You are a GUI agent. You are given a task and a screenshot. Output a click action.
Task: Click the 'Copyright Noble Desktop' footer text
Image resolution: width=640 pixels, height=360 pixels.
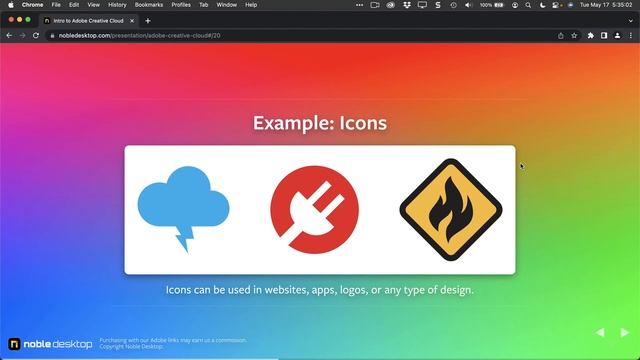pyautogui.click(x=131, y=347)
